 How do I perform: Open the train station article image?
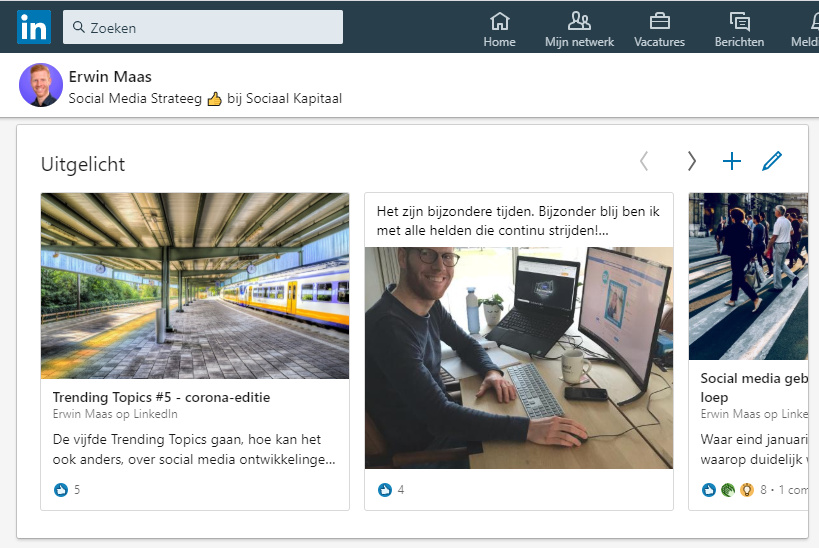click(195, 286)
